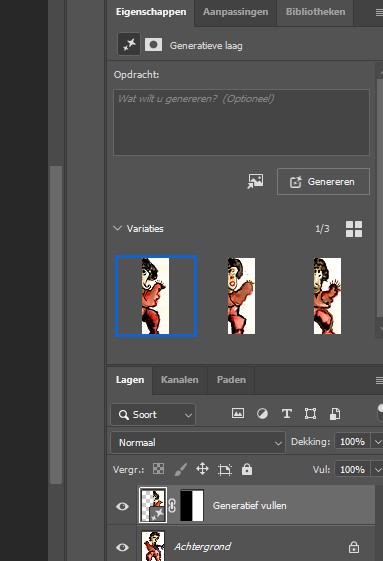Open the Eigenschappen panel menu
The image size is (383, 561).
click(379, 13)
